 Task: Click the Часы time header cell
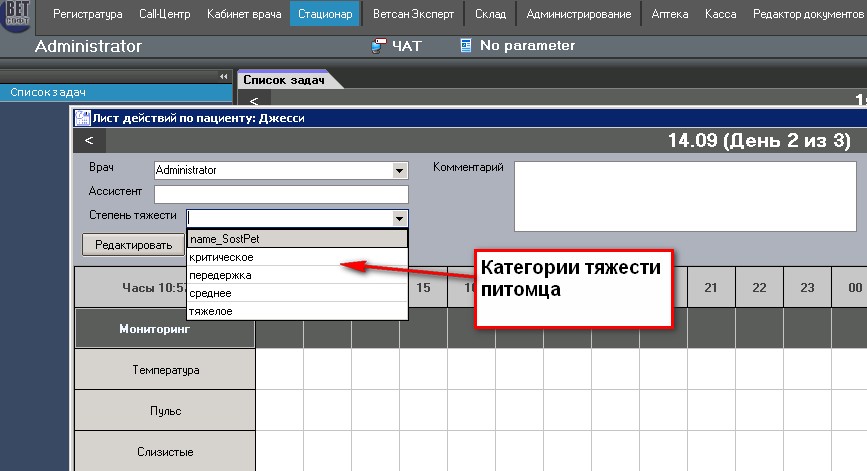[x=132, y=287]
